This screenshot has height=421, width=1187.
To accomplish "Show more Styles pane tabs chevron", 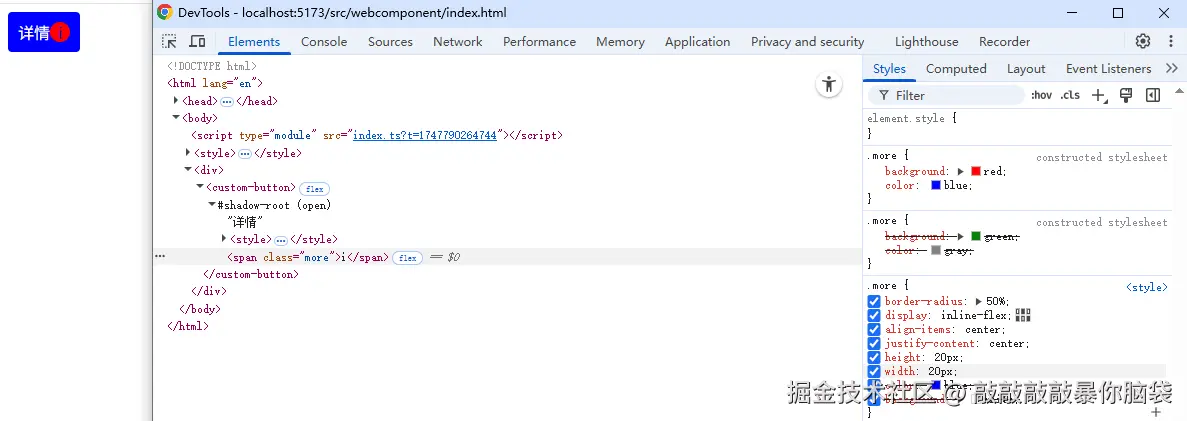I will click(x=1172, y=68).
